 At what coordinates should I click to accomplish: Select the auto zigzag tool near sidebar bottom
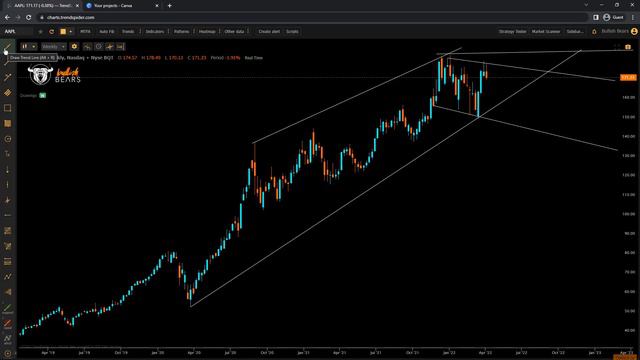7,339
